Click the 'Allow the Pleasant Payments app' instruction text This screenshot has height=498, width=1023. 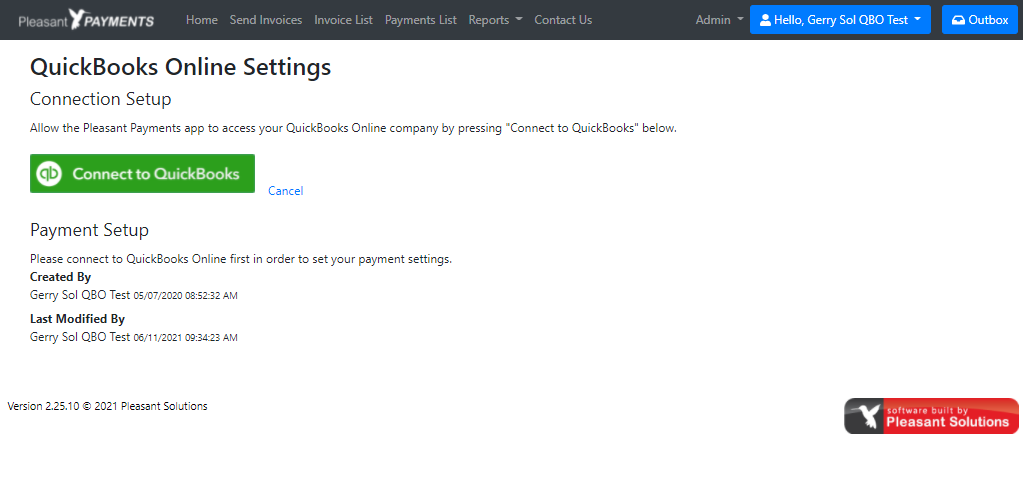click(x=354, y=128)
